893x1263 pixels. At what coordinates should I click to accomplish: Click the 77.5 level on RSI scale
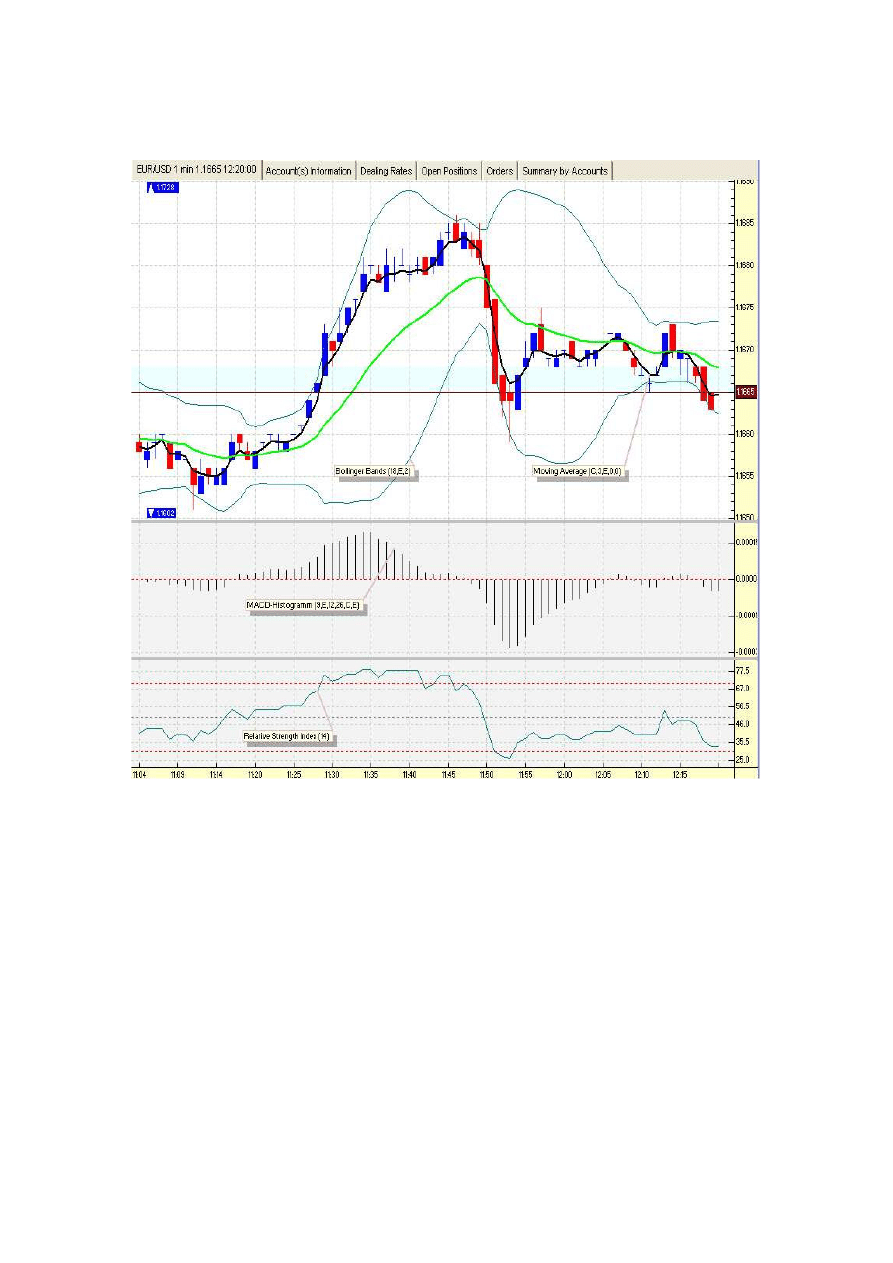743,670
